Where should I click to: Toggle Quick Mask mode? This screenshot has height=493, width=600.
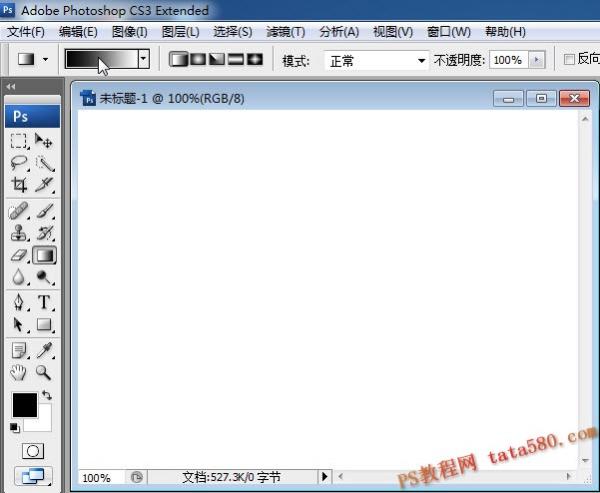click(x=33, y=451)
